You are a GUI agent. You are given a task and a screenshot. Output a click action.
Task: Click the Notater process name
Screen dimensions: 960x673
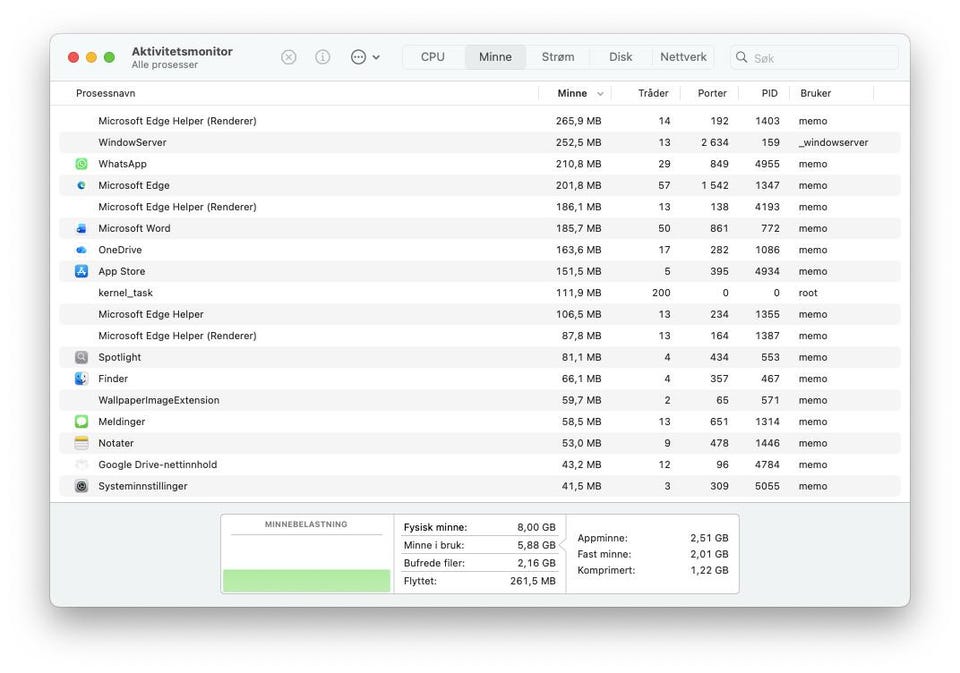tap(116, 443)
